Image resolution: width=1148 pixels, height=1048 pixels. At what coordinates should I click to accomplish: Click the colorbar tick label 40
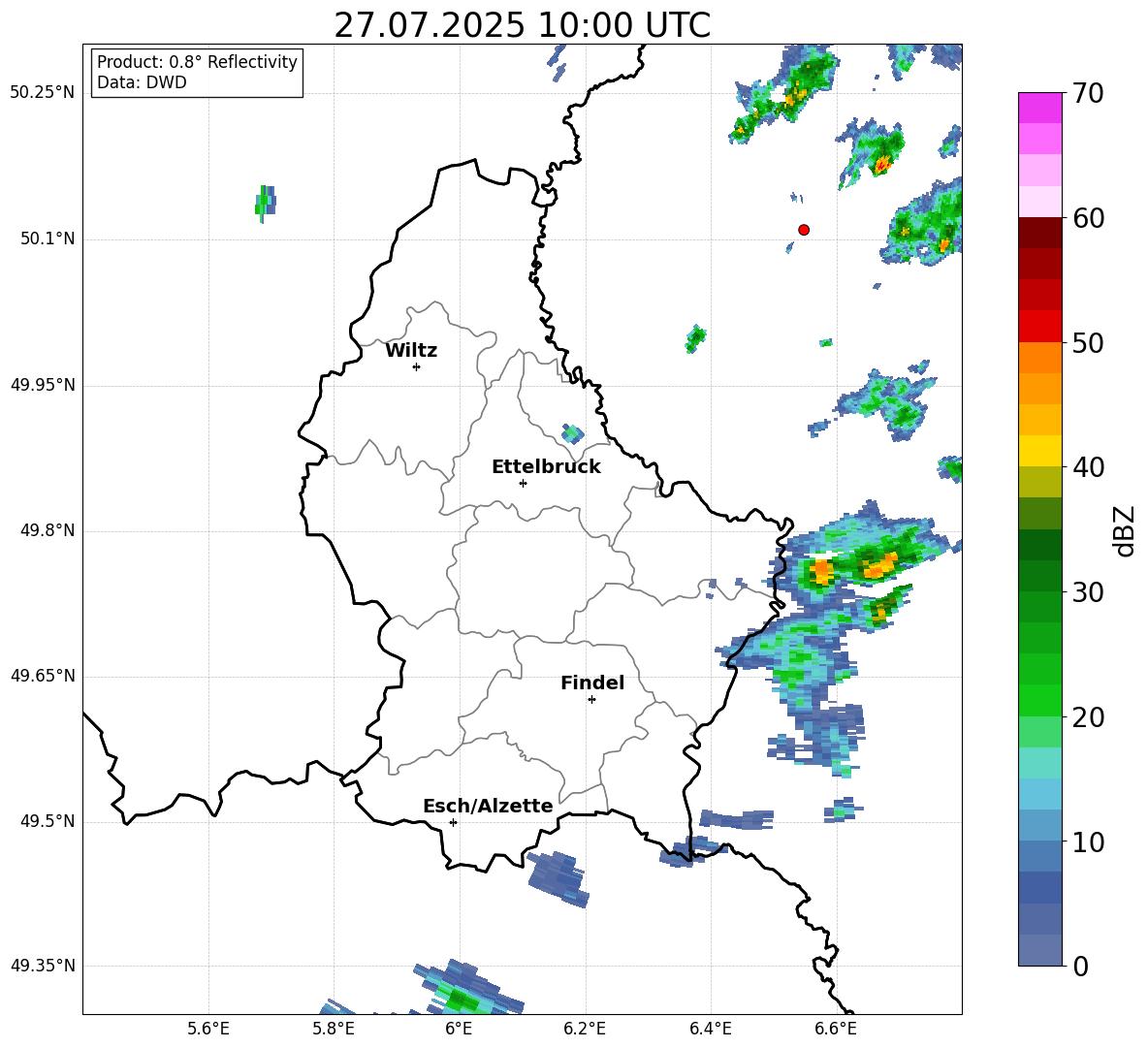pos(1088,467)
